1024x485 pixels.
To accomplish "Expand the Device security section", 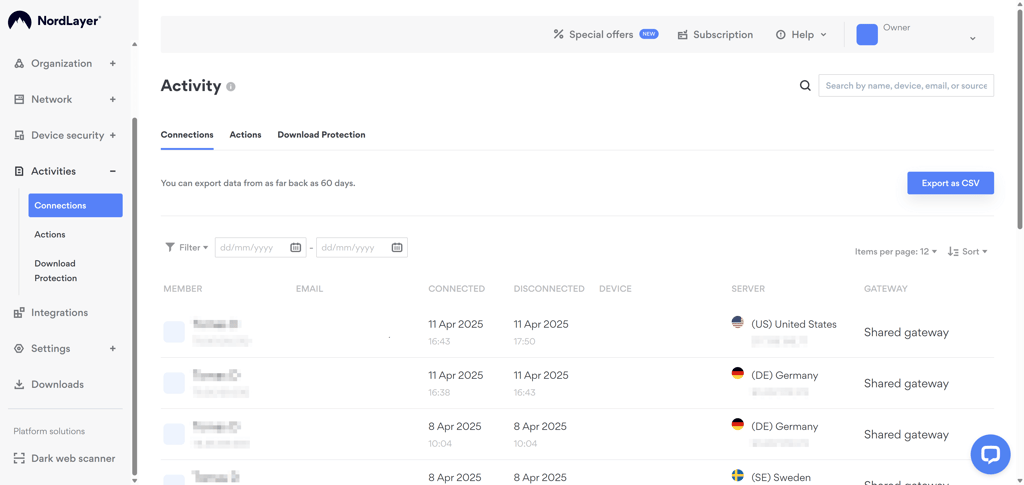I will (112, 135).
